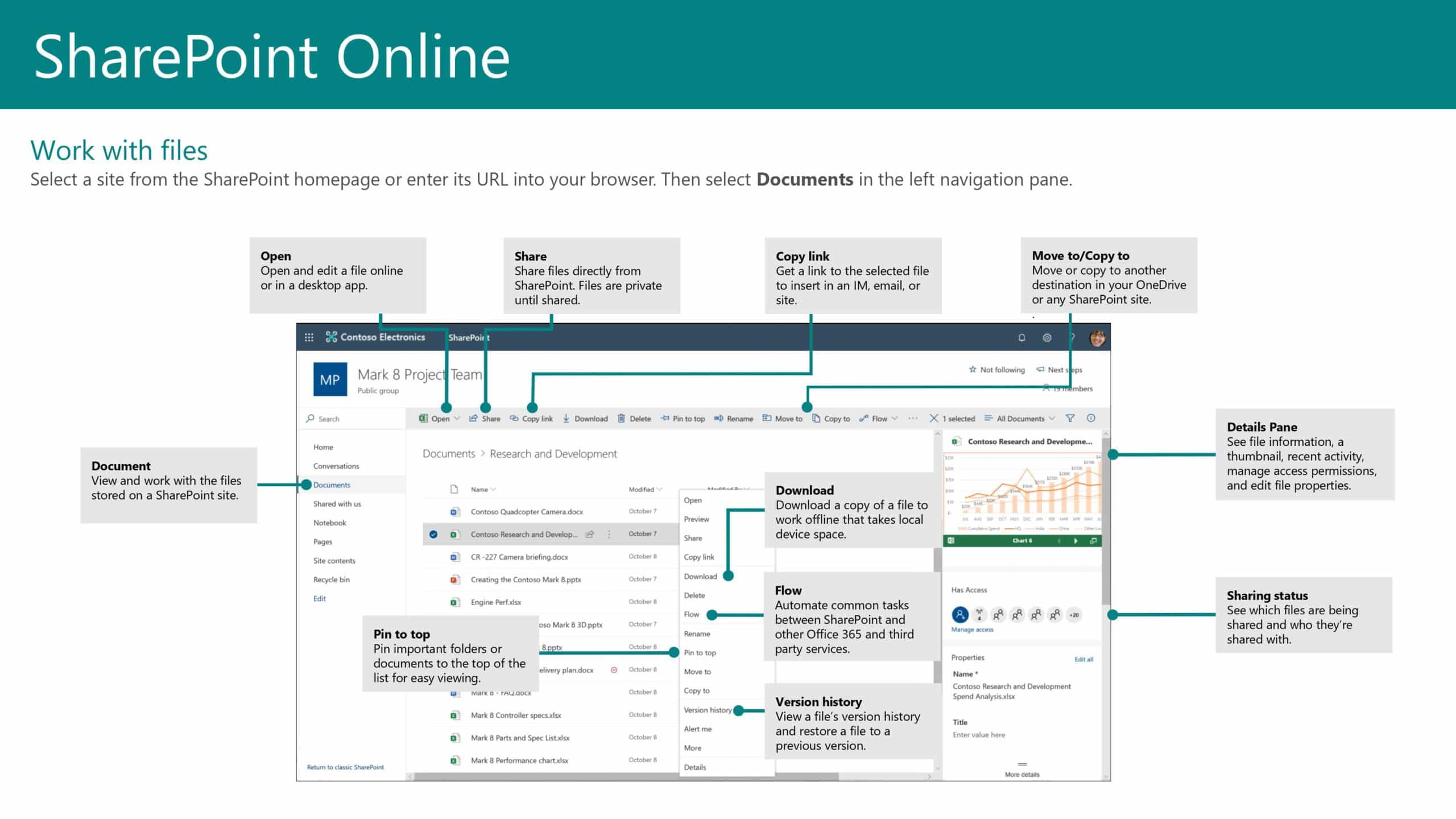Expand the Flow dropdown in command bar
1456x819 pixels.
tap(895, 419)
